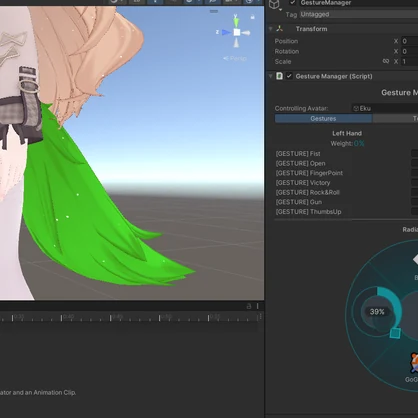Image resolution: width=418 pixels, height=418 pixels.
Task: Select the [GESTURE] Gun row
Action: point(346,202)
